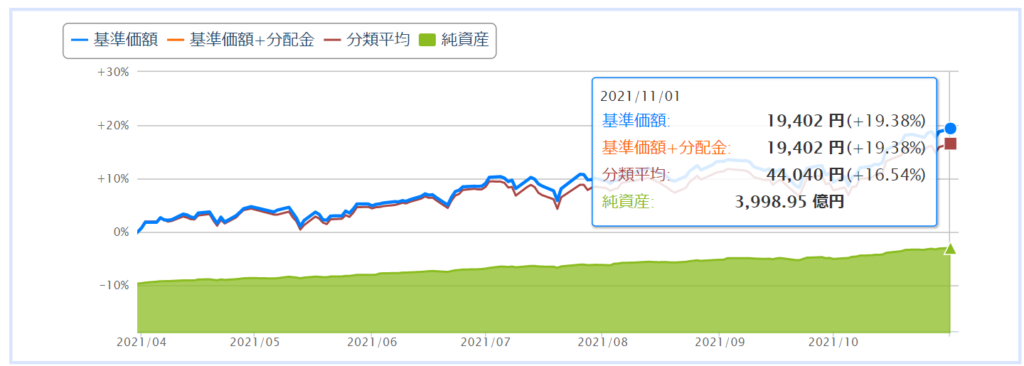Click the blue line icon in legend
The image size is (1024, 366).
80,41
